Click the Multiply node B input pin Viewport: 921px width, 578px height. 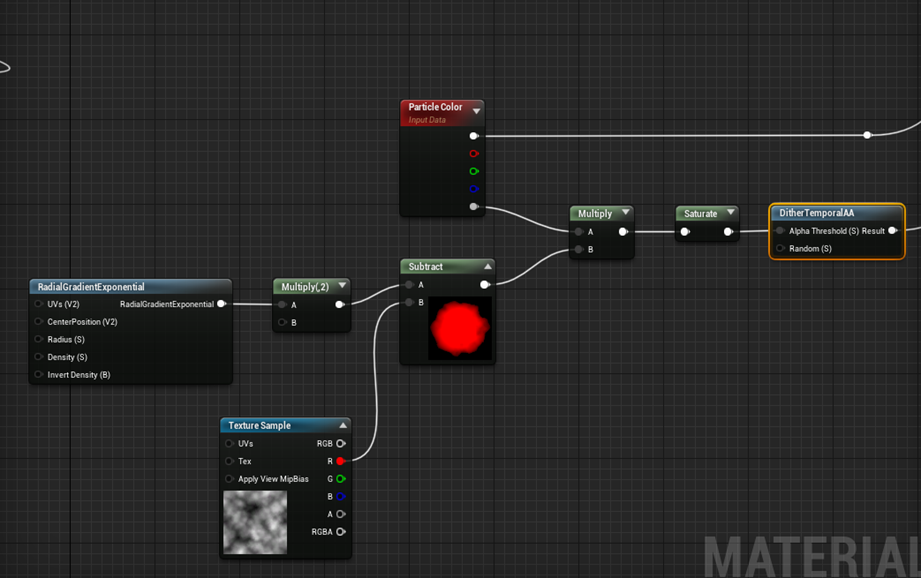[579, 249]
